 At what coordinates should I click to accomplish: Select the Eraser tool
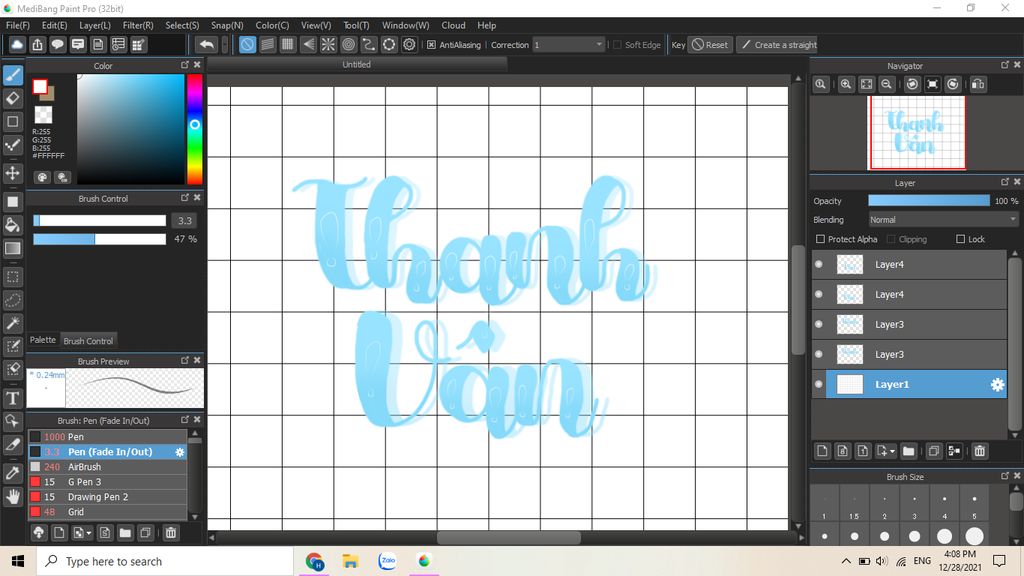[12, 99]
